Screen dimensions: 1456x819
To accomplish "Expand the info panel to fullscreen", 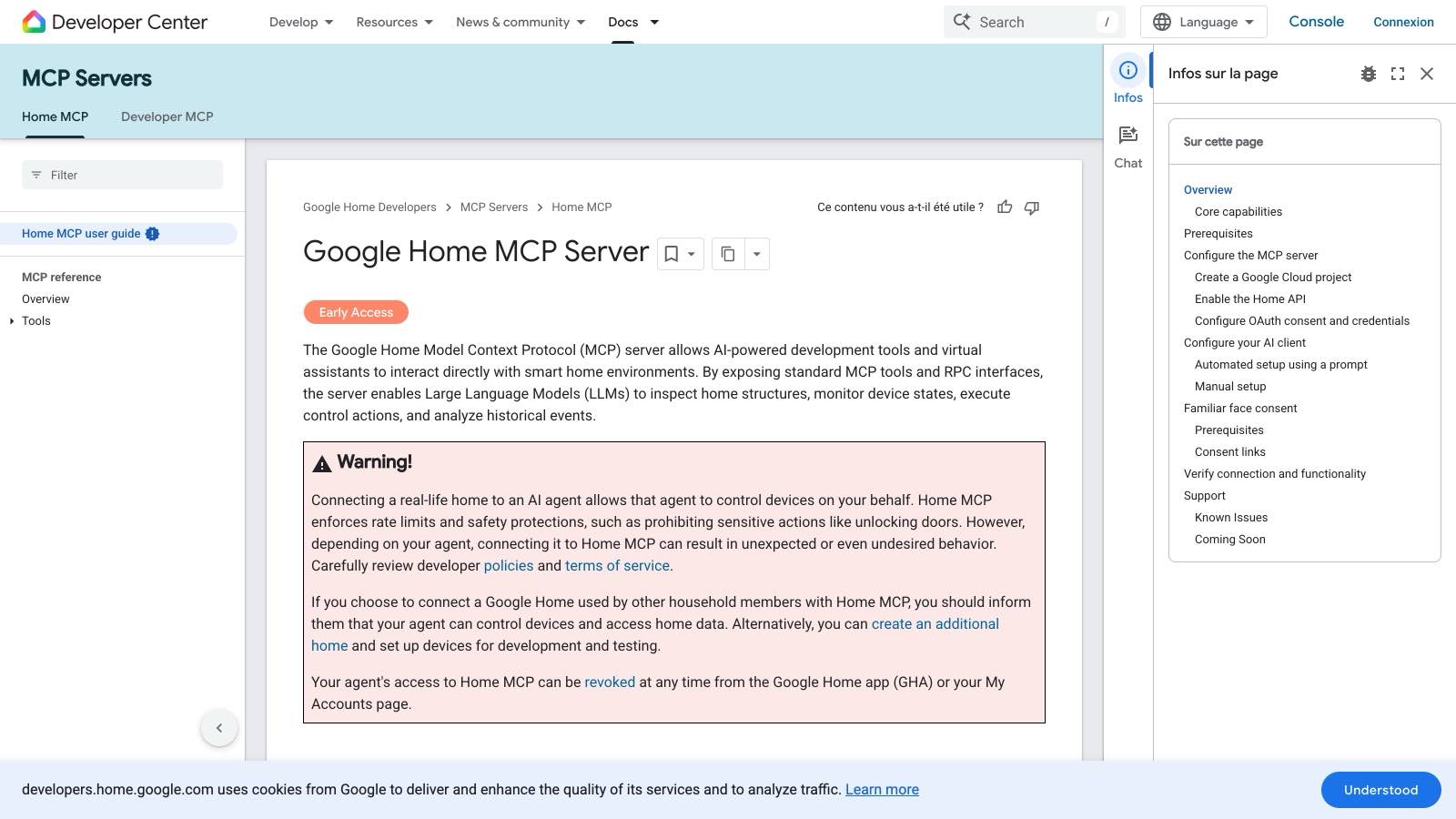I will pyautogui.click(x=1398, y=74).
